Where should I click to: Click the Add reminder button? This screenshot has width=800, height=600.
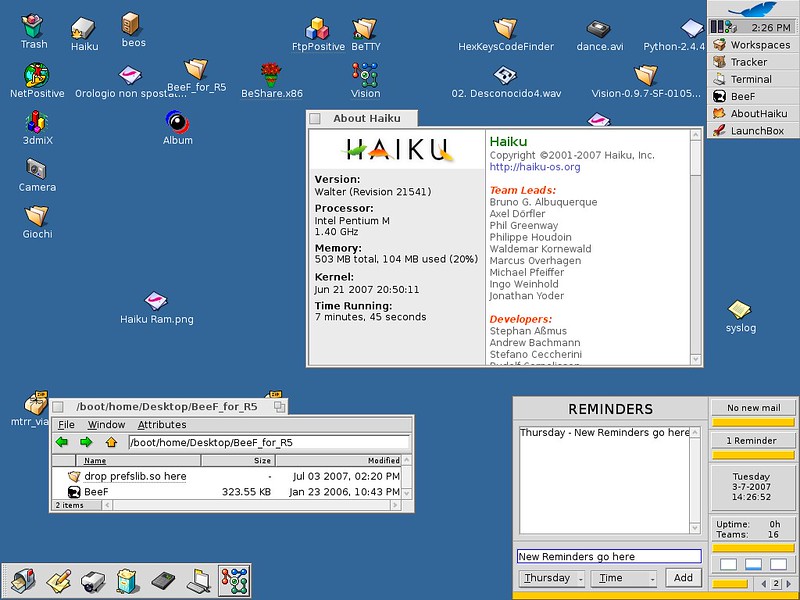tap(683, 578)
